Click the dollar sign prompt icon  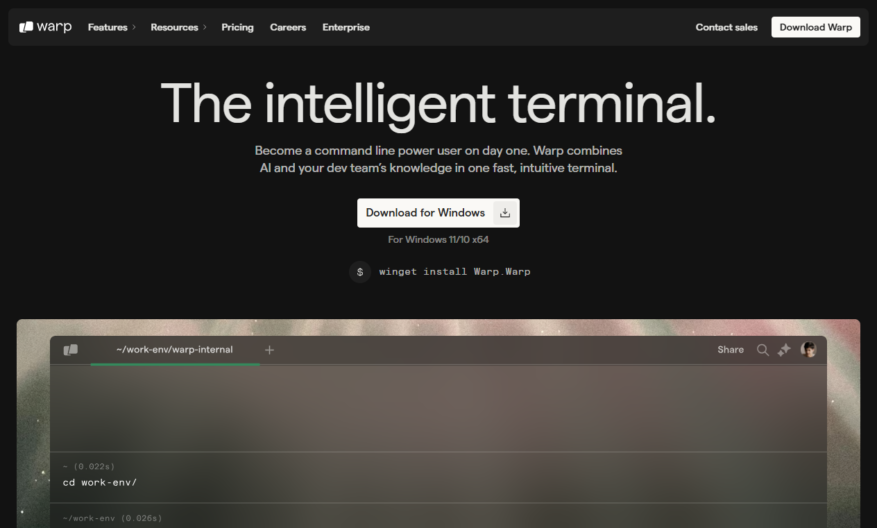coord(360,272)
